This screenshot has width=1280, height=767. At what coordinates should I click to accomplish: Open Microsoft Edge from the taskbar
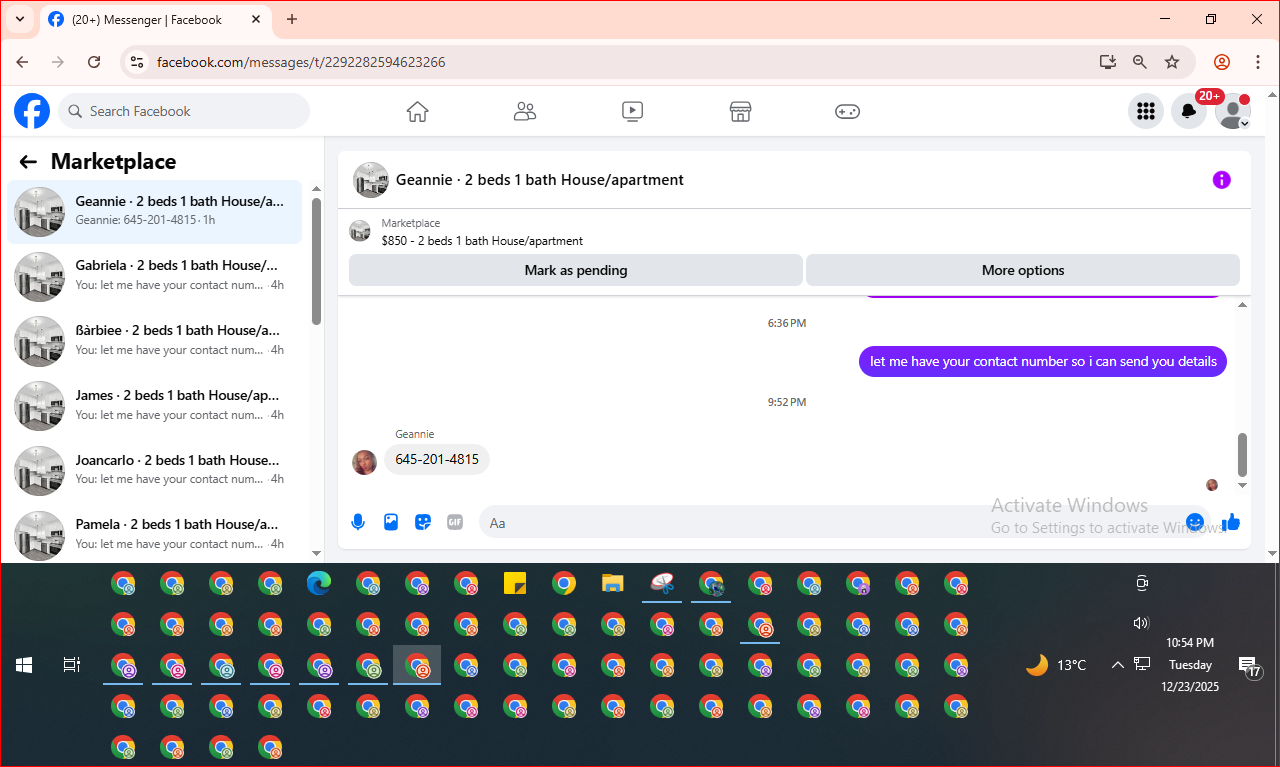pos(319,584)
